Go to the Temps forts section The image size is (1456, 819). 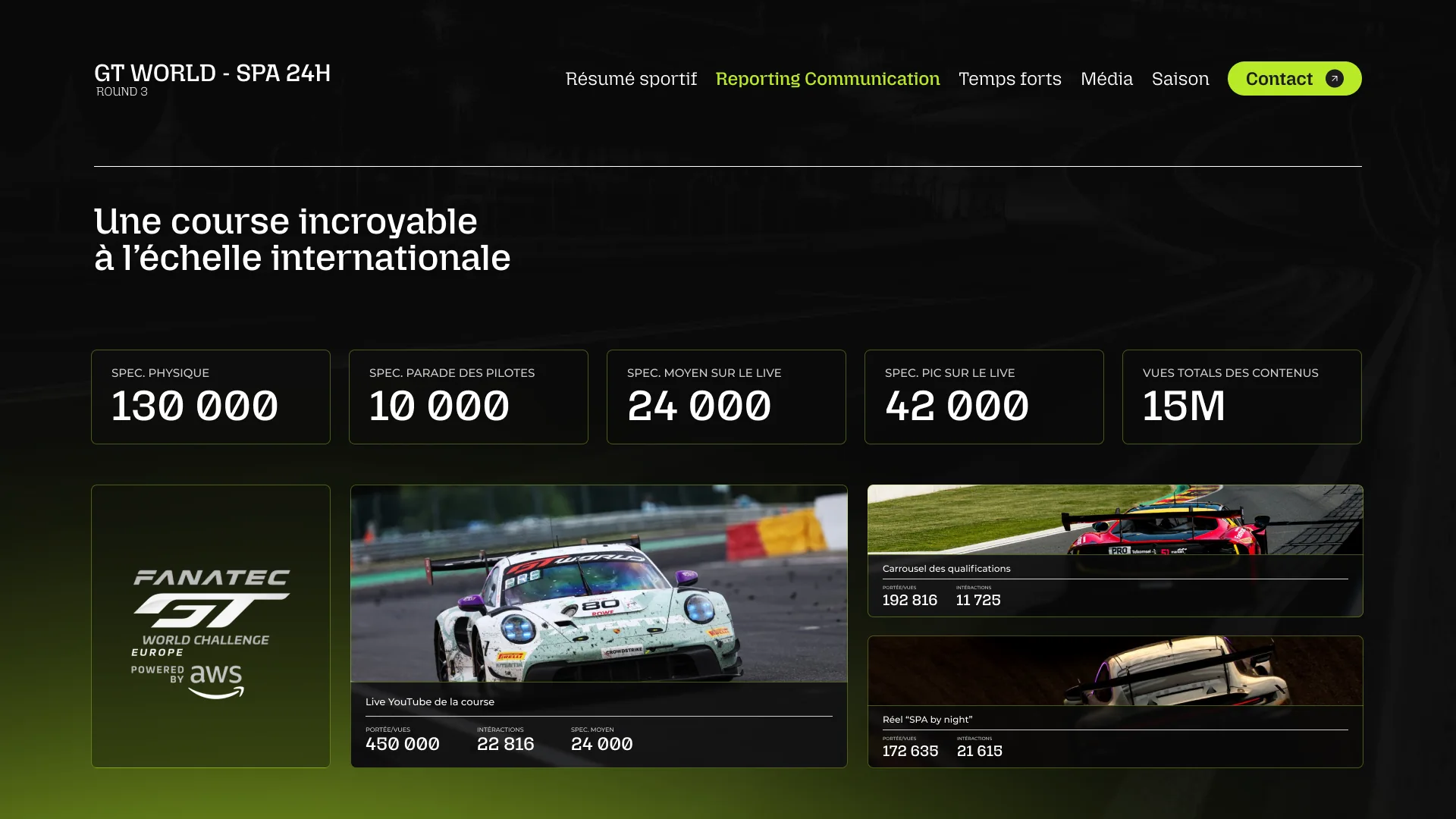click(x=1009, y=79)
